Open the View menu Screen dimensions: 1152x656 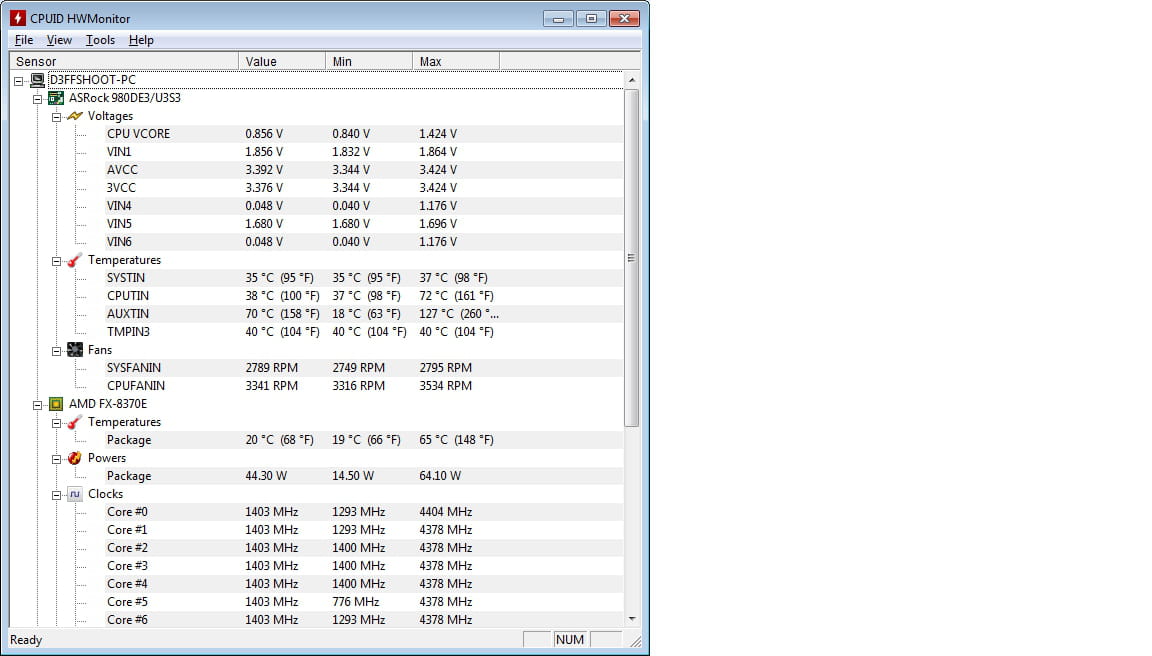[59, 40]
